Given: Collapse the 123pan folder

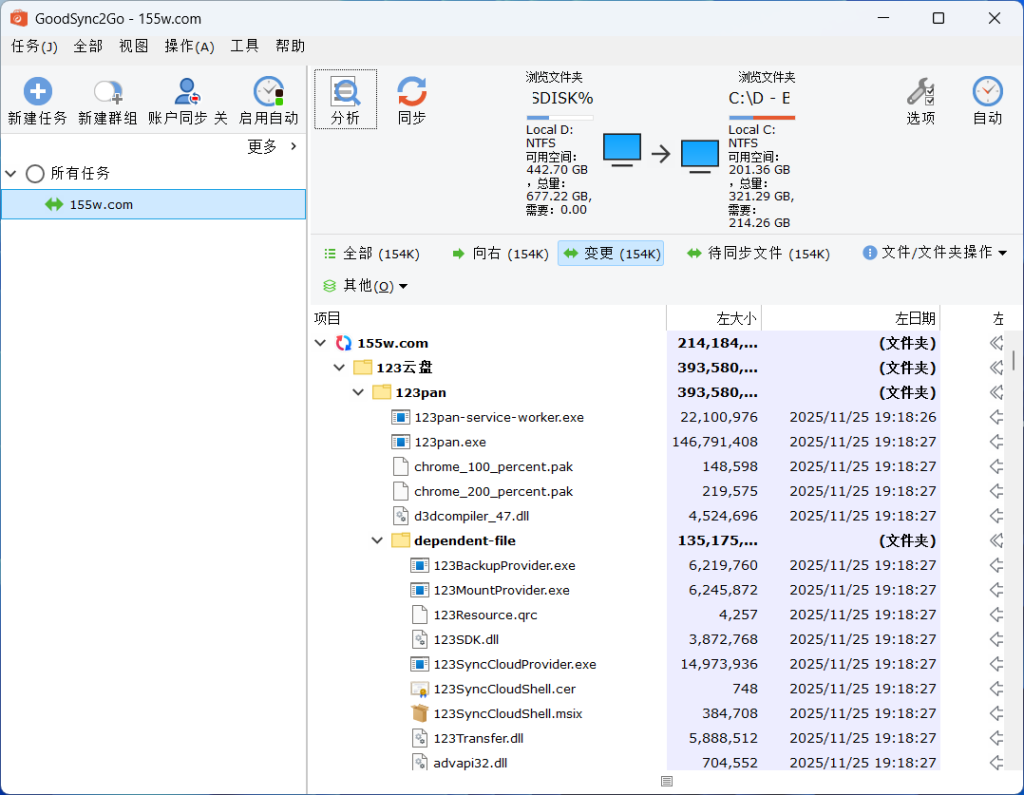Looking at the screenshot, I should click(x=358, y=392).
